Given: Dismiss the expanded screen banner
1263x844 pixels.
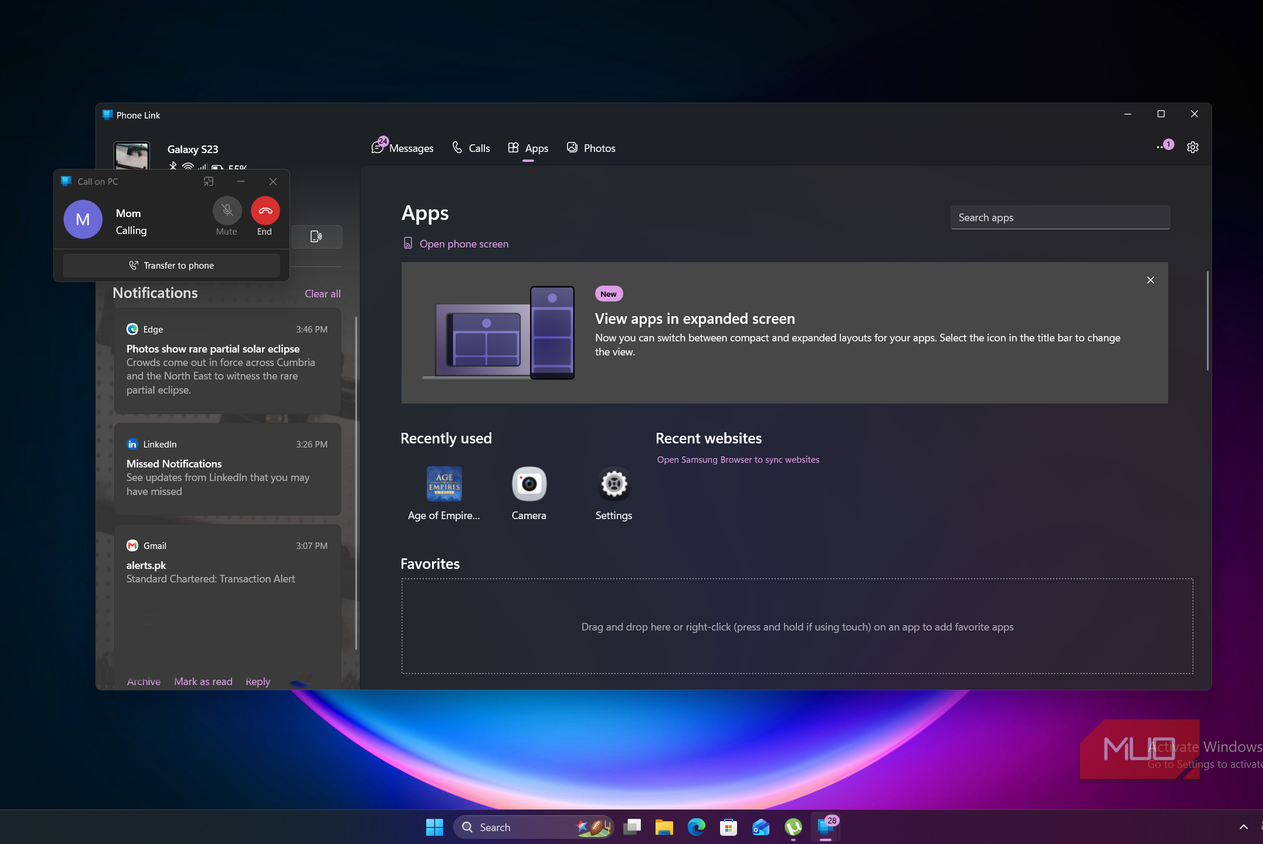Looking at the screenshot, I should click(1150, 280).
